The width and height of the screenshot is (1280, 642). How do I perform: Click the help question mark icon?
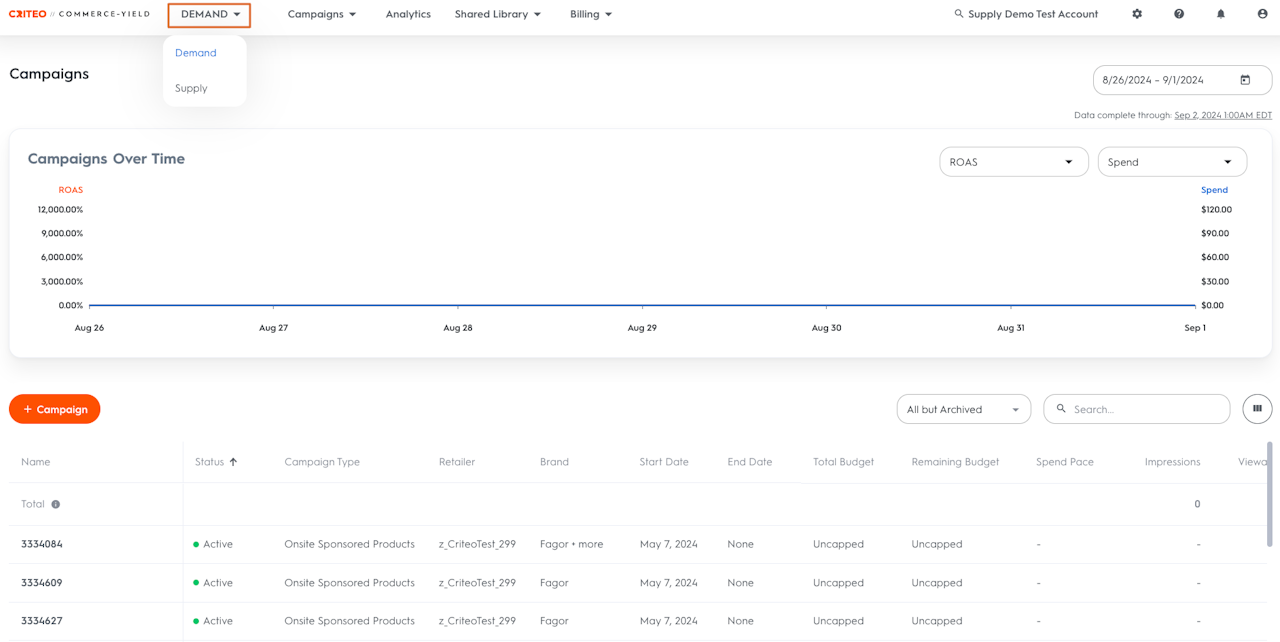click(x=1179, y=14)
